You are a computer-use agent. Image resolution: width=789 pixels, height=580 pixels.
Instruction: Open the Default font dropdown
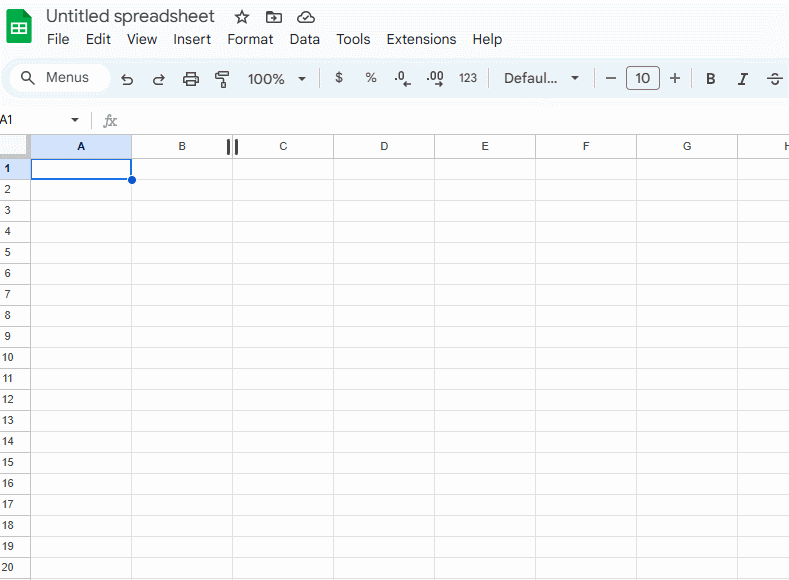click(x=541, y=78)
